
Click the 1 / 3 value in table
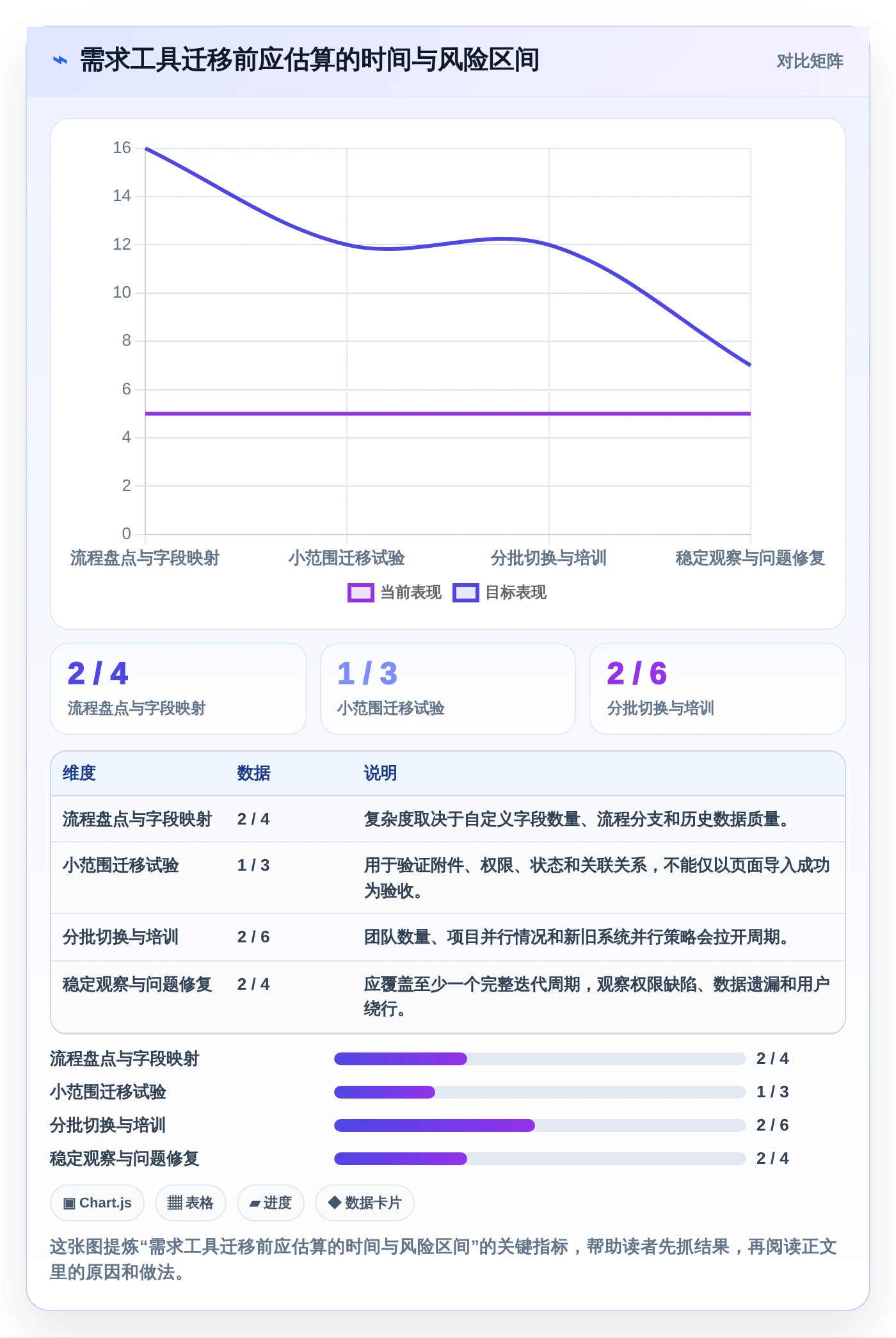[x=253, y=866]
